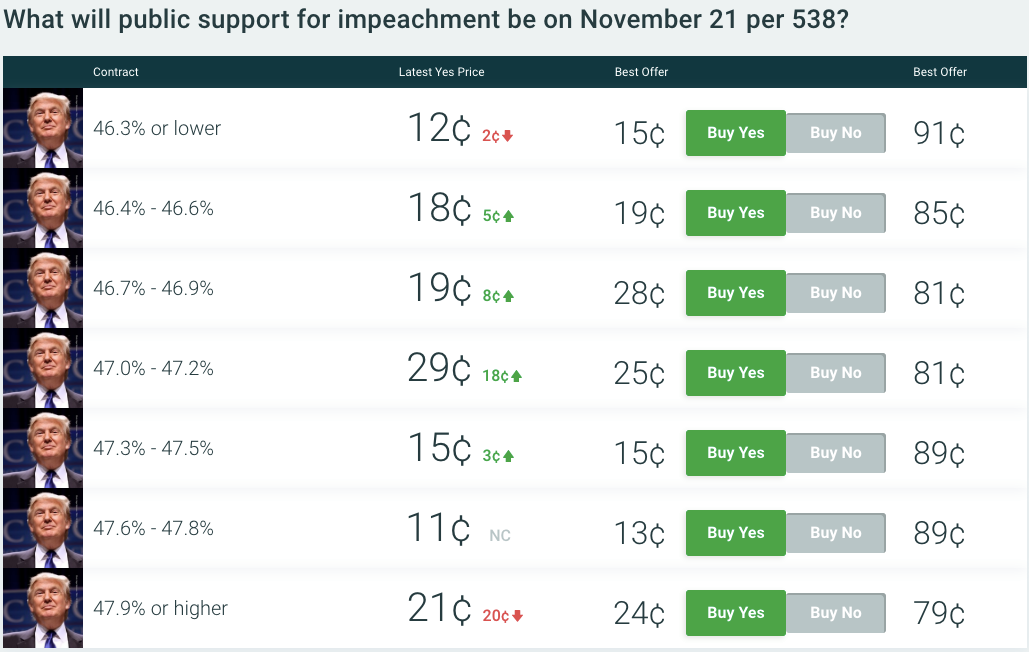The height and width of the screenshot is (652, 1029).
Task: Click the 29¢ latest price for 47.0% - 47.2%
Action: point(439,369)
